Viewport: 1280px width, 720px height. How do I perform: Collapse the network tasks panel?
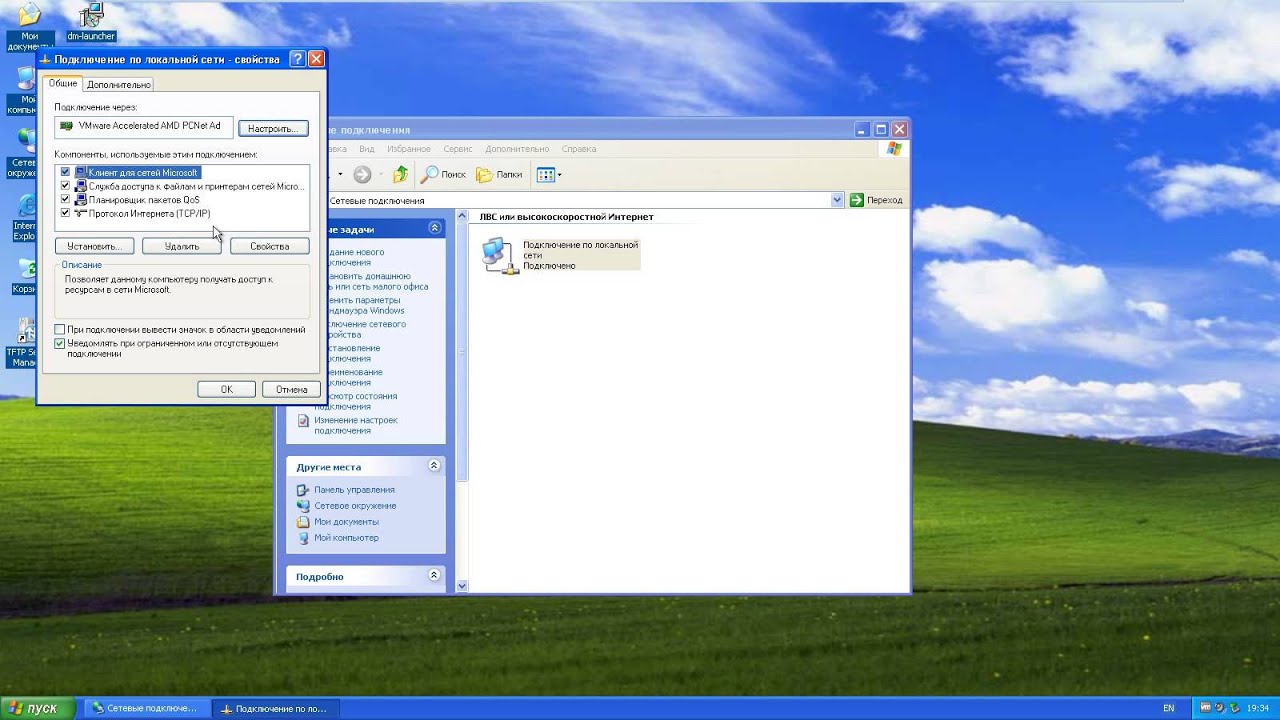pos(434,228)
